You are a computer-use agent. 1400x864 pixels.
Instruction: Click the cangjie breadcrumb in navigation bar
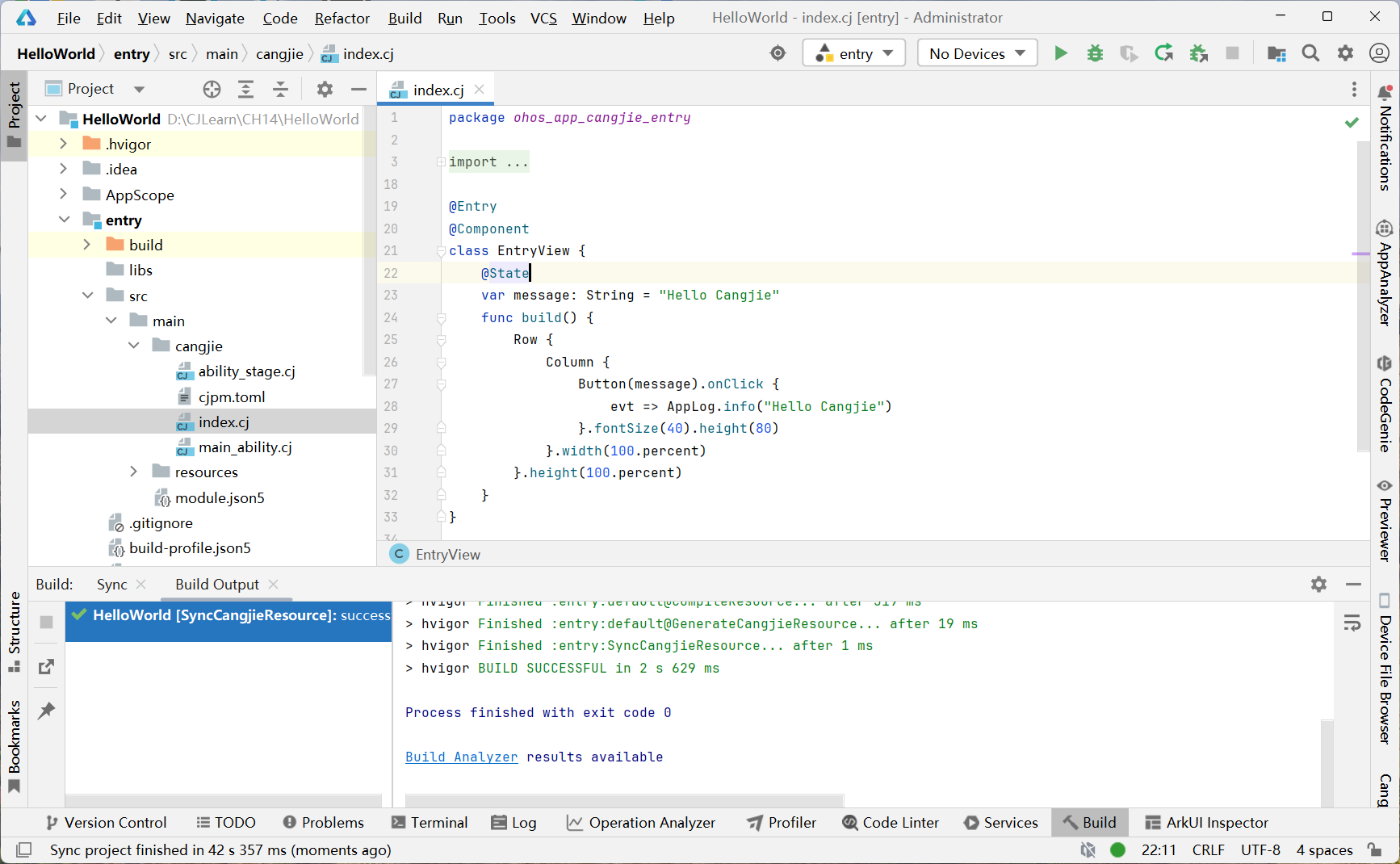coord(279,53)
